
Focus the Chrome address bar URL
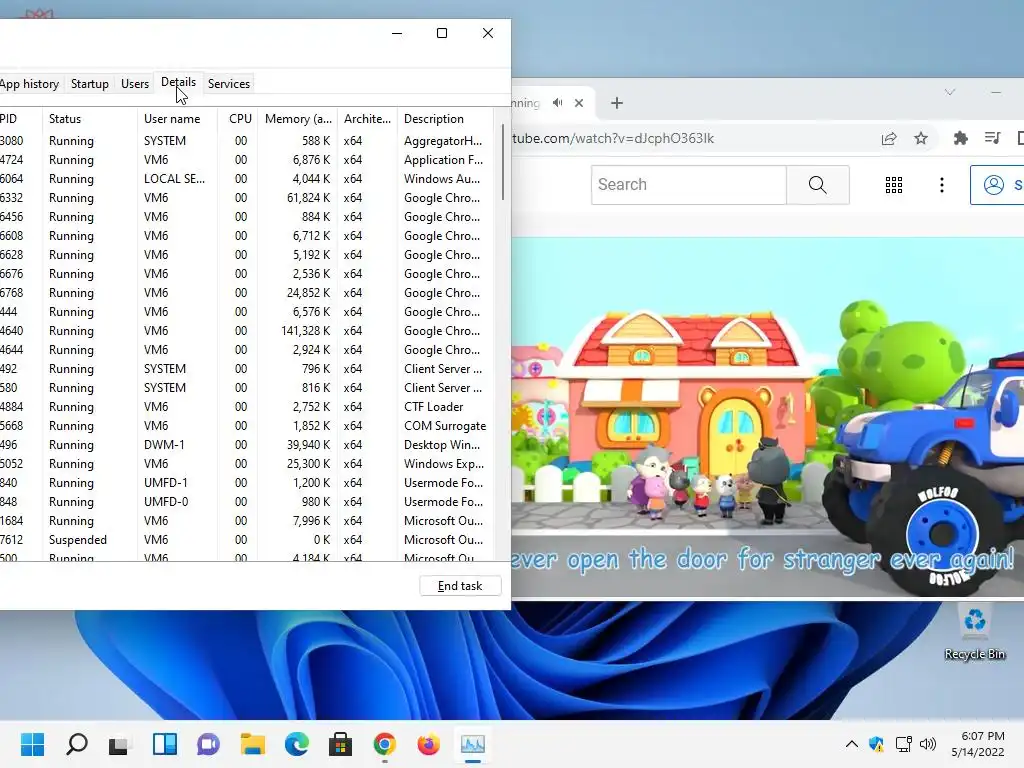click(x=613, y=138)
